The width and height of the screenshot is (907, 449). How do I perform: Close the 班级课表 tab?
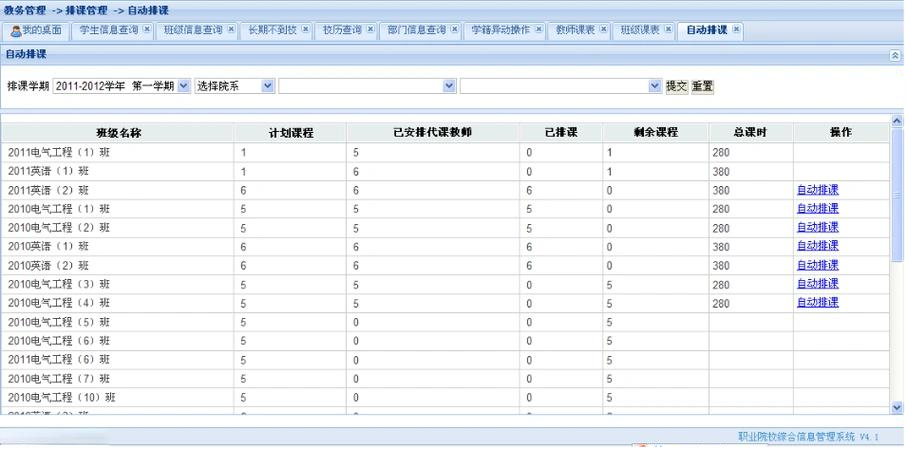[x=668, y=29]
